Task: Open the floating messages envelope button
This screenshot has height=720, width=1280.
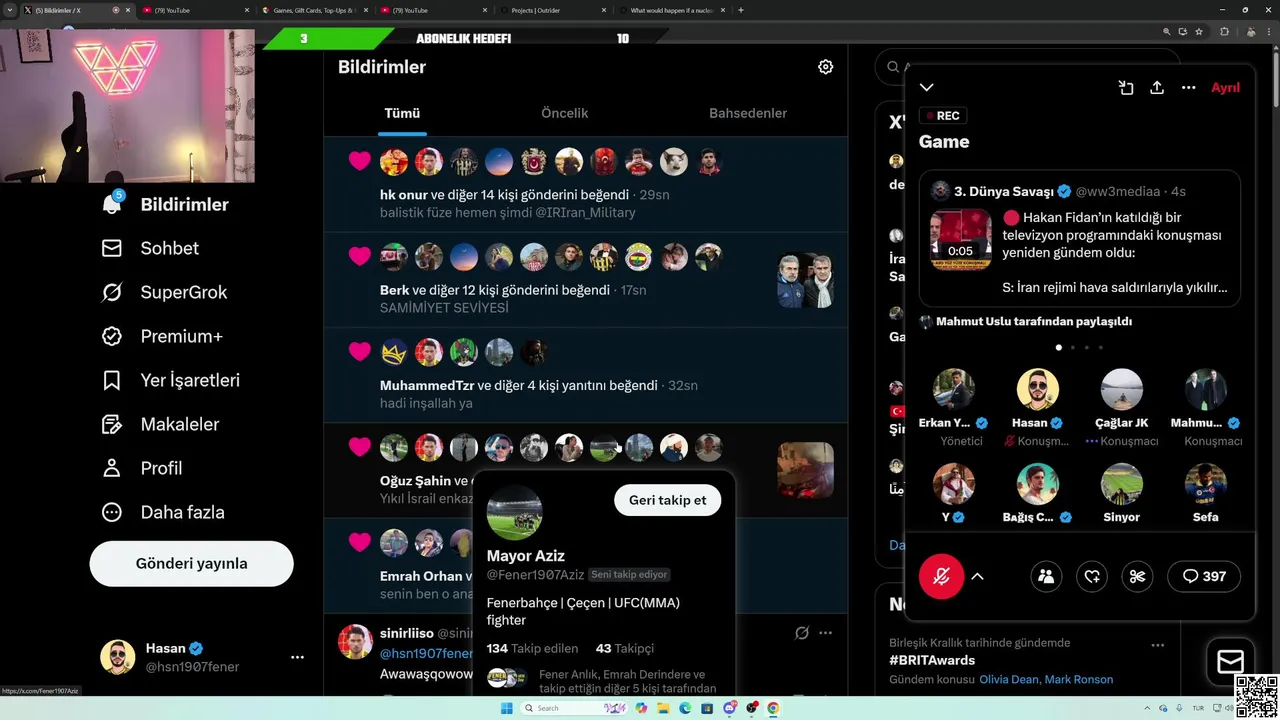Action: [x=1230, y=662]
